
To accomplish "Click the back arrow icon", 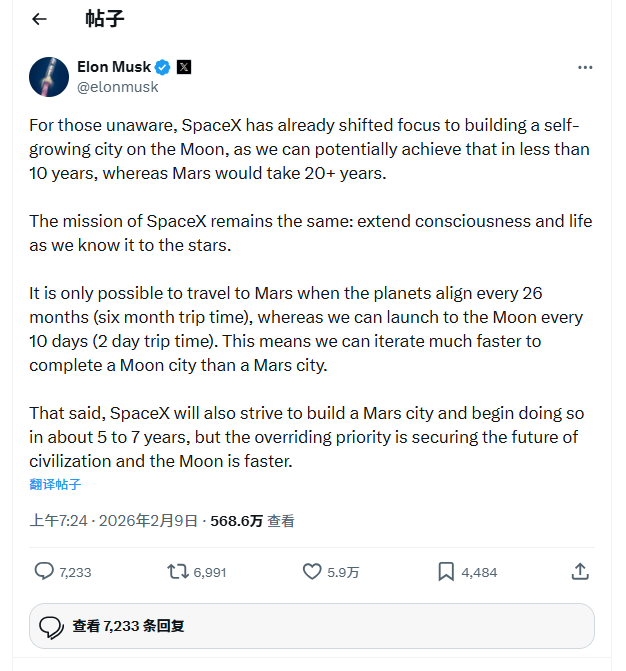I will (39, 19).
